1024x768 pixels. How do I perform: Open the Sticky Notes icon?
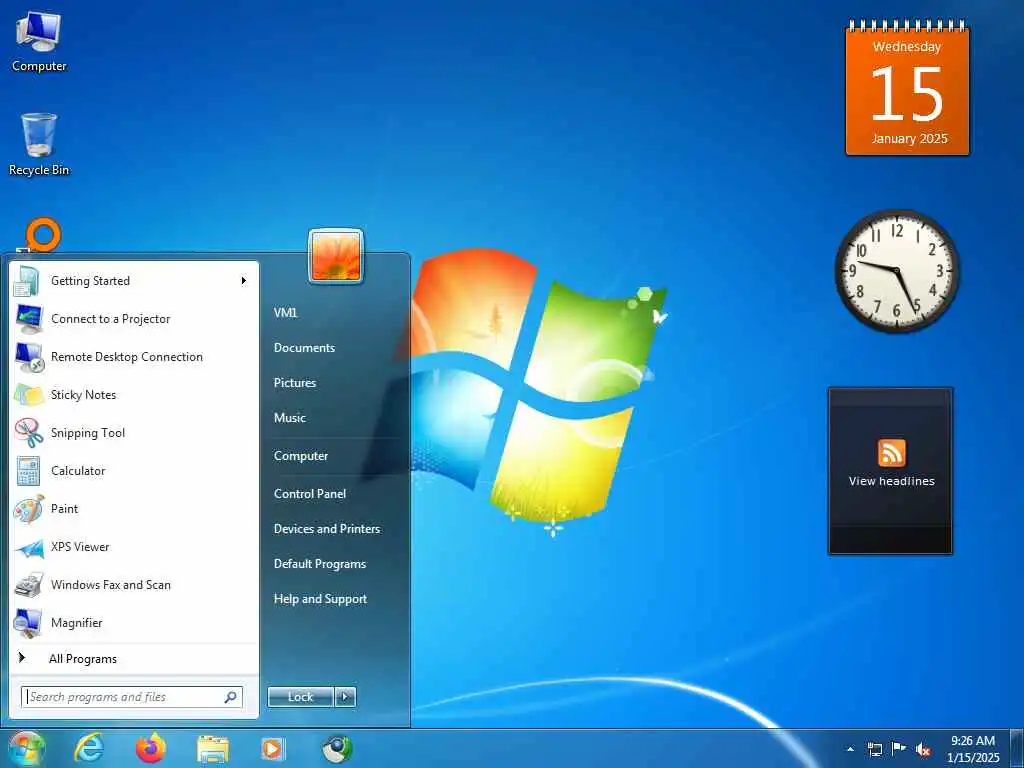29,395
